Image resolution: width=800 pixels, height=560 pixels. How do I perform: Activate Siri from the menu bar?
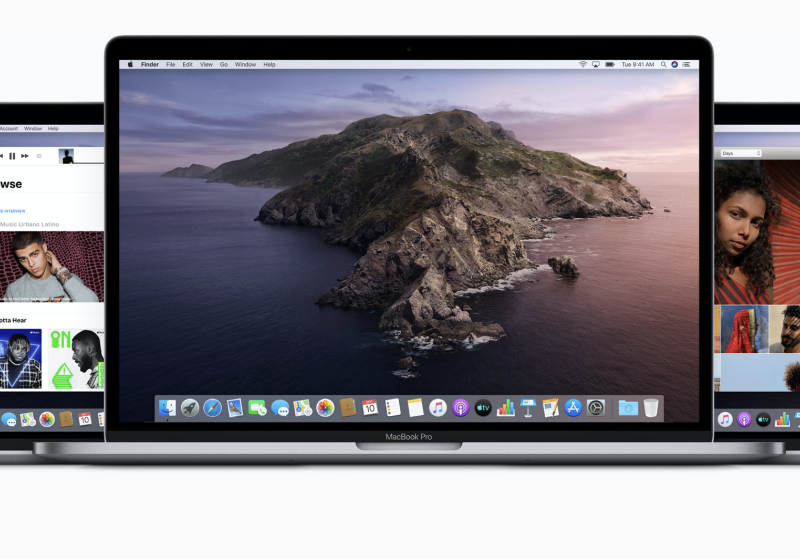click(674, 64)
